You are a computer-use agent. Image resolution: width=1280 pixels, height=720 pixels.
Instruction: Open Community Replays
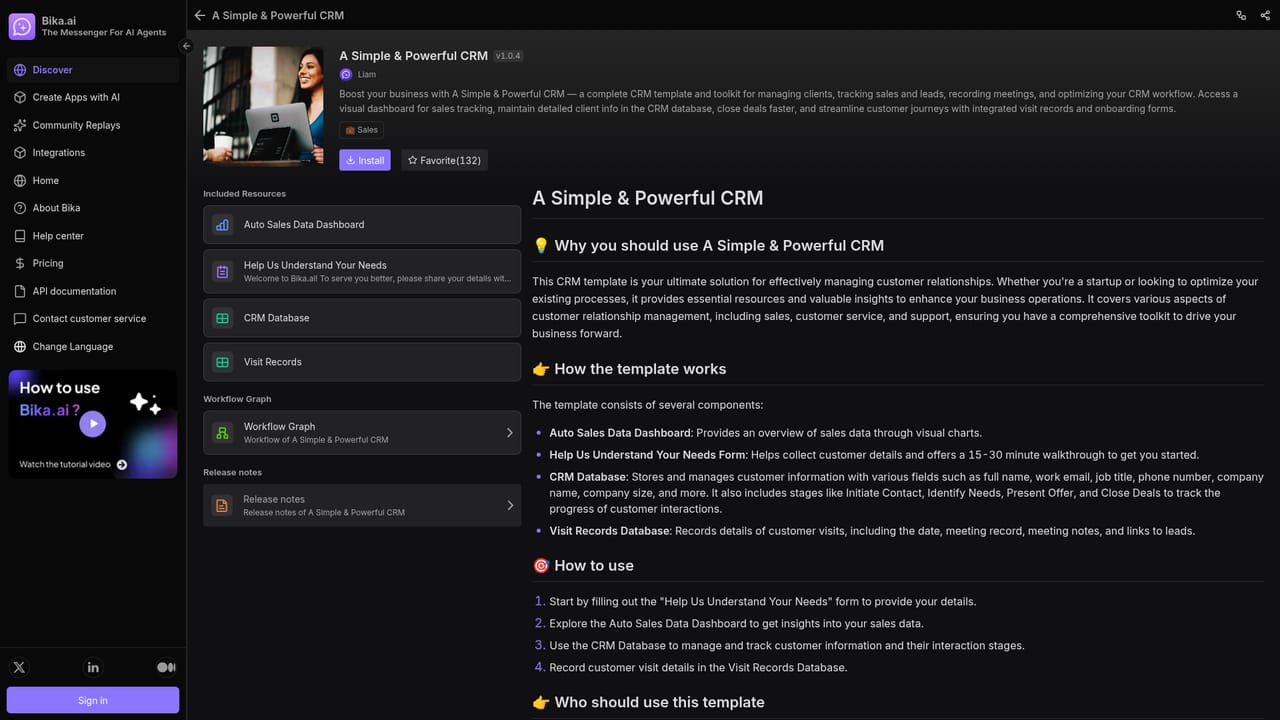pyautogui.click(x=93, y=125)
